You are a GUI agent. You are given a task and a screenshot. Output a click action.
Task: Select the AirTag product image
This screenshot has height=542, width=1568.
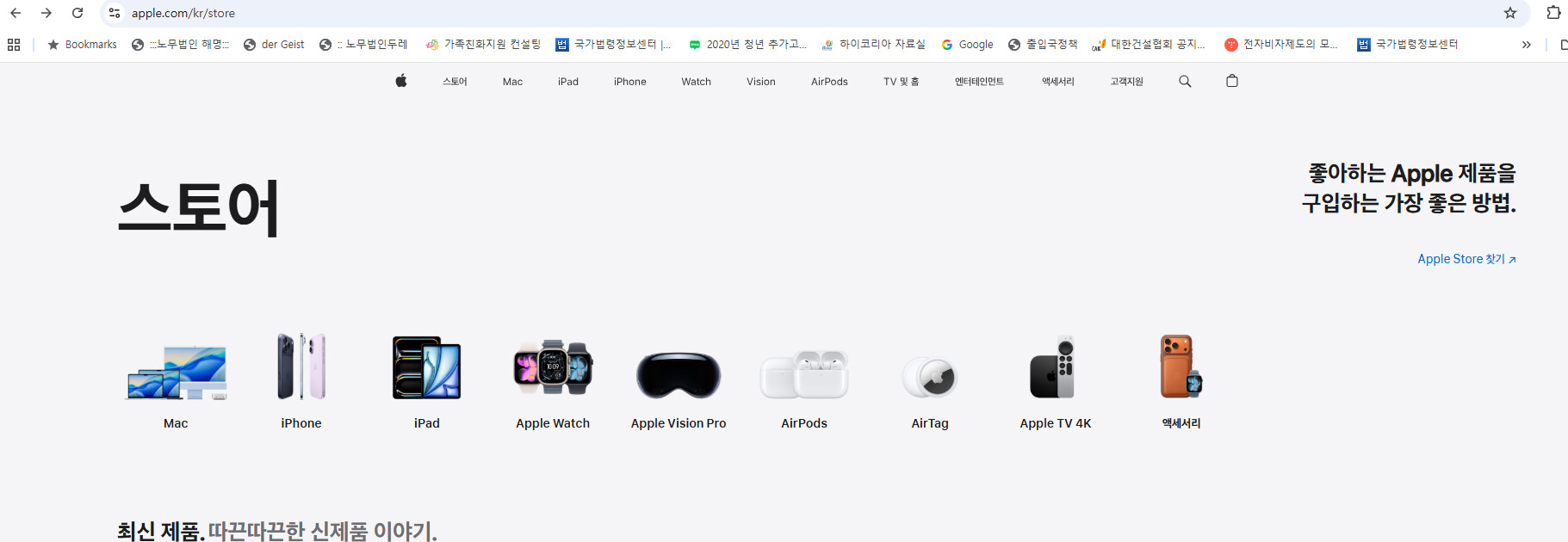tap(930, 377)
